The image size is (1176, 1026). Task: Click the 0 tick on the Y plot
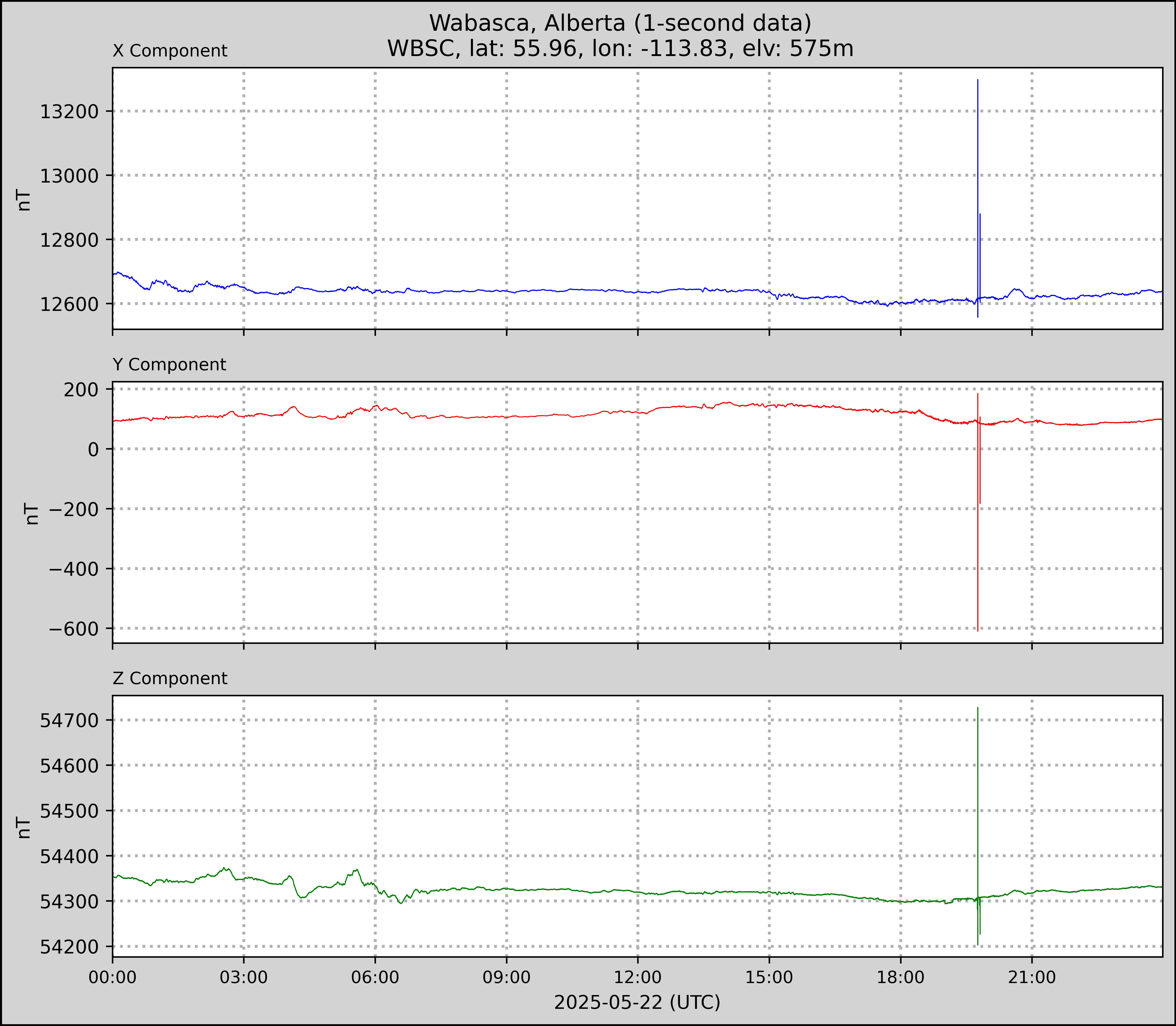93,449
